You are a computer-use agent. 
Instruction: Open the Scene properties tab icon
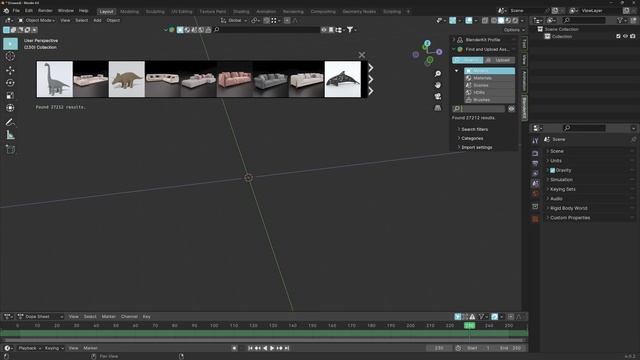tap(535, 184)
